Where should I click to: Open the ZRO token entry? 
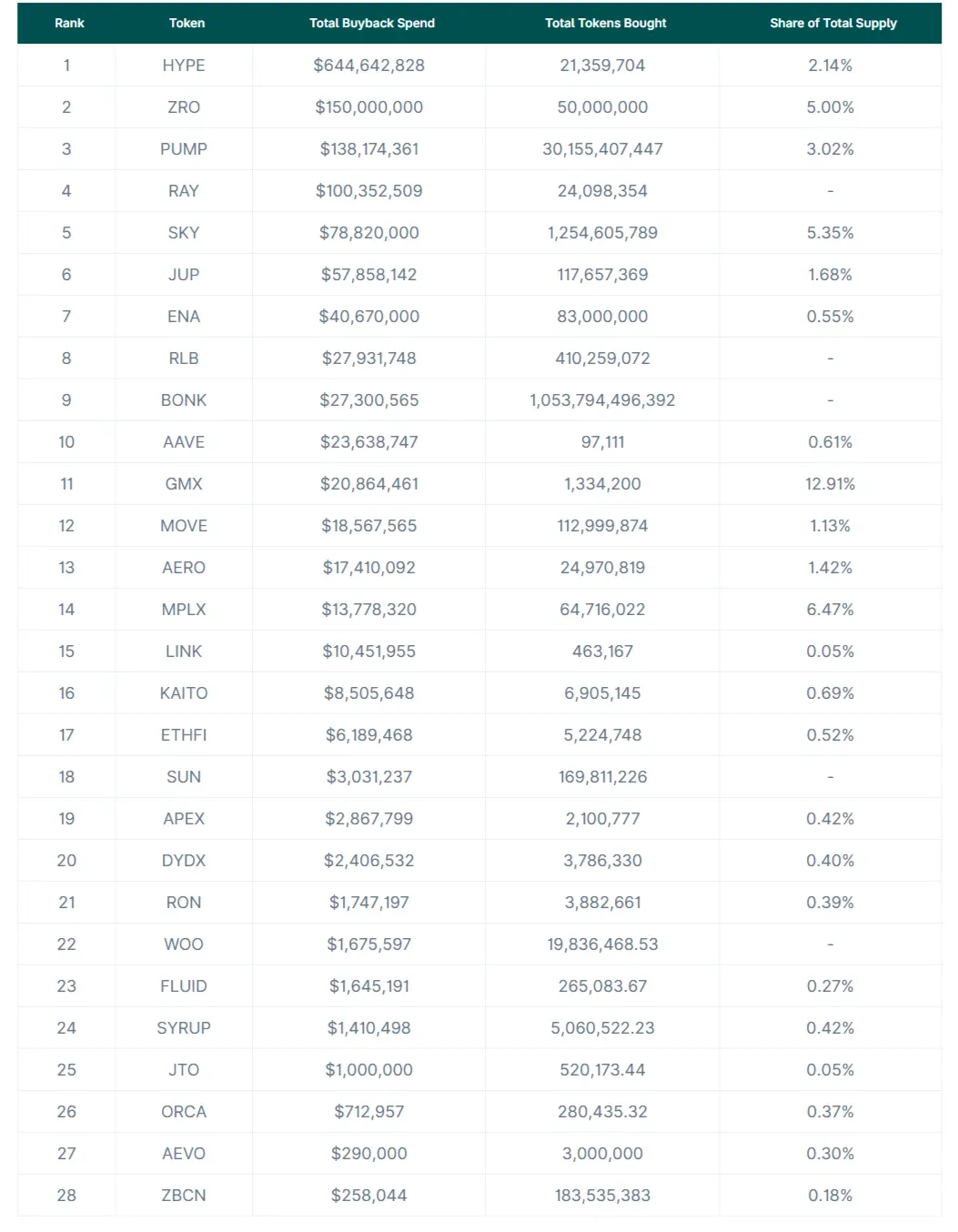(x=184, y=107)
